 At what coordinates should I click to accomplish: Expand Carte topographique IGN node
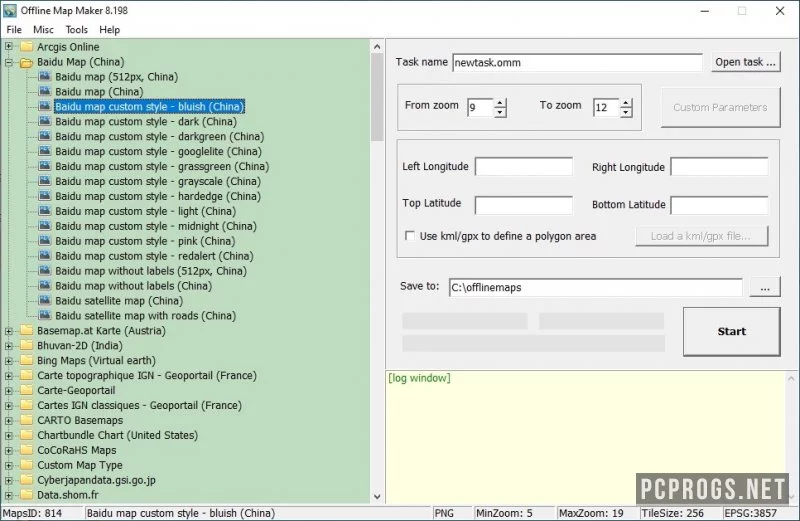9,376
